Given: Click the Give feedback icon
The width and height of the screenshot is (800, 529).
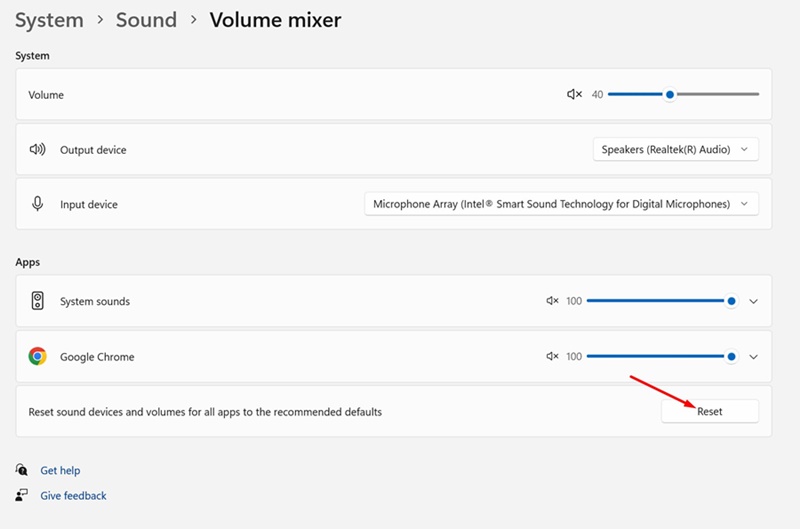Looking at the screenshot, I should tap(22, 495).
